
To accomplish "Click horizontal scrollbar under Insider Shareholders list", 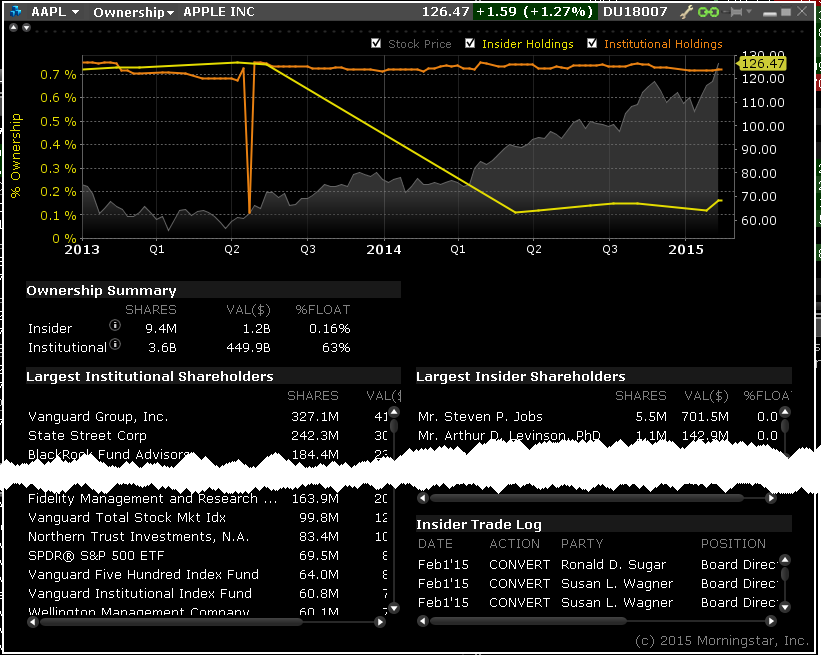I will (586, 498).
